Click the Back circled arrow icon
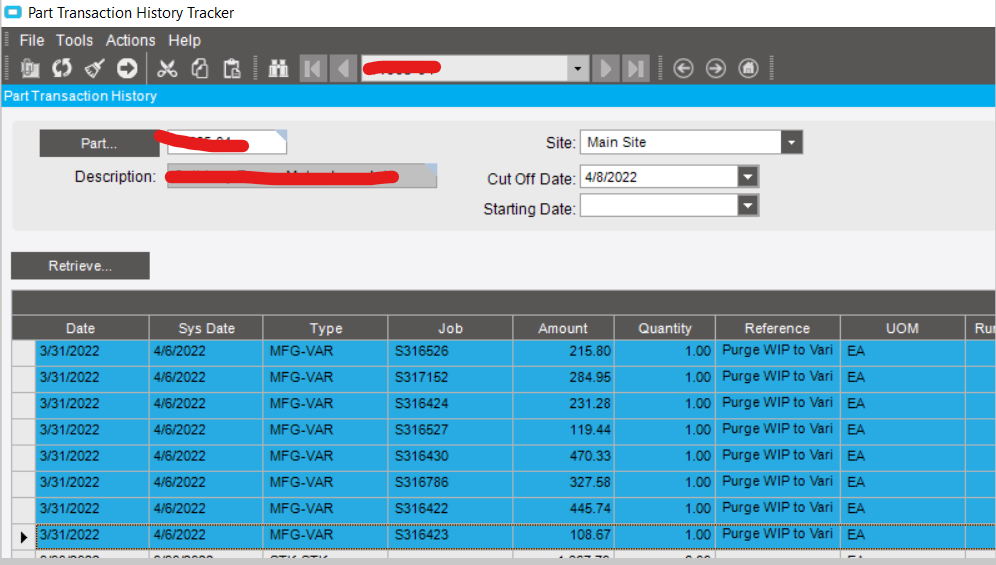This screenshot has height=565, width=996. click(683, 68)
